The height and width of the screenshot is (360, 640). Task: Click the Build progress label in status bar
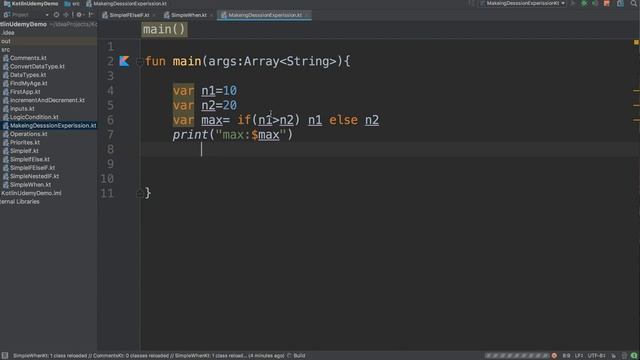tap(299, 356)
